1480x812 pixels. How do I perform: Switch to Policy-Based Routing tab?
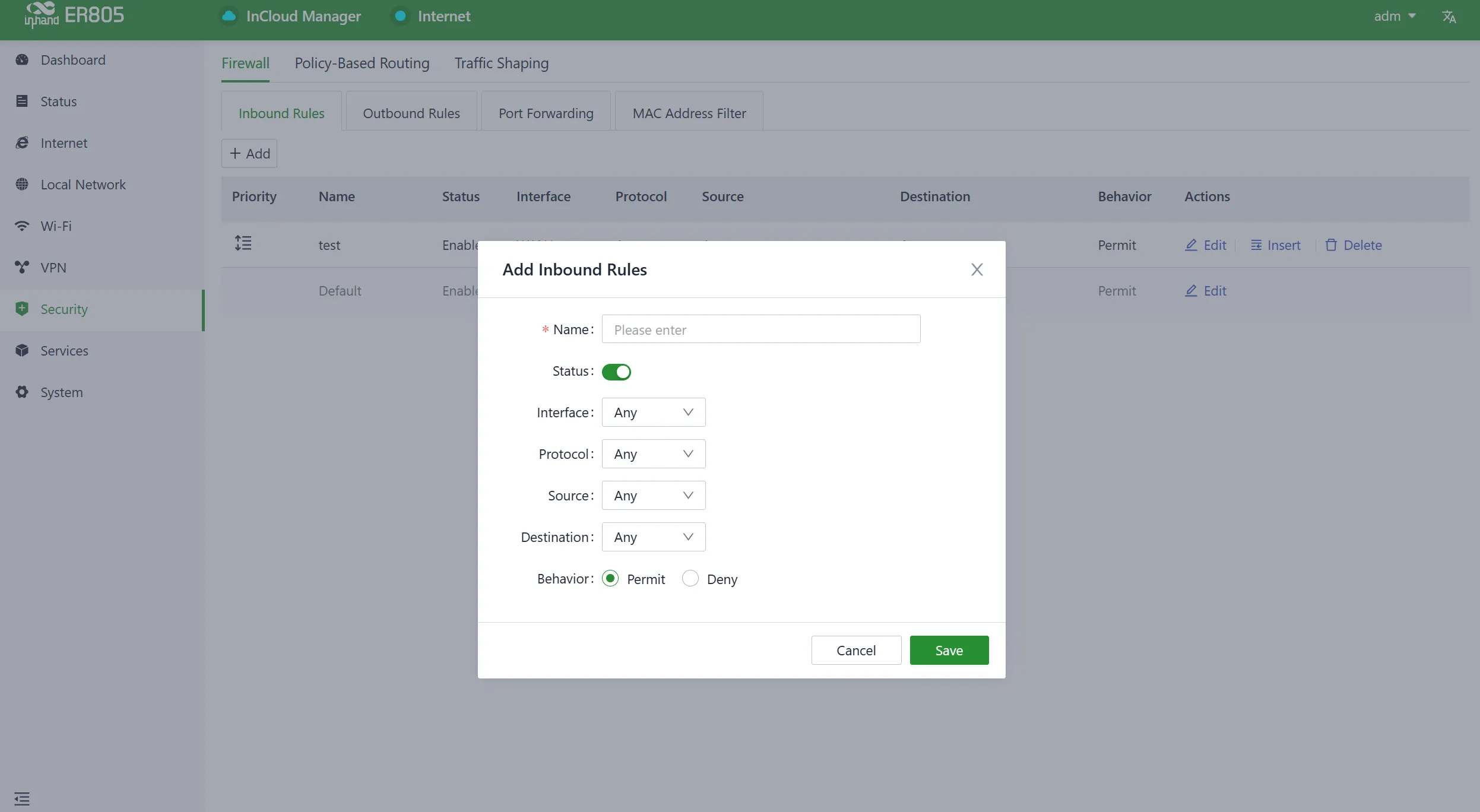(x=362, y=63)
